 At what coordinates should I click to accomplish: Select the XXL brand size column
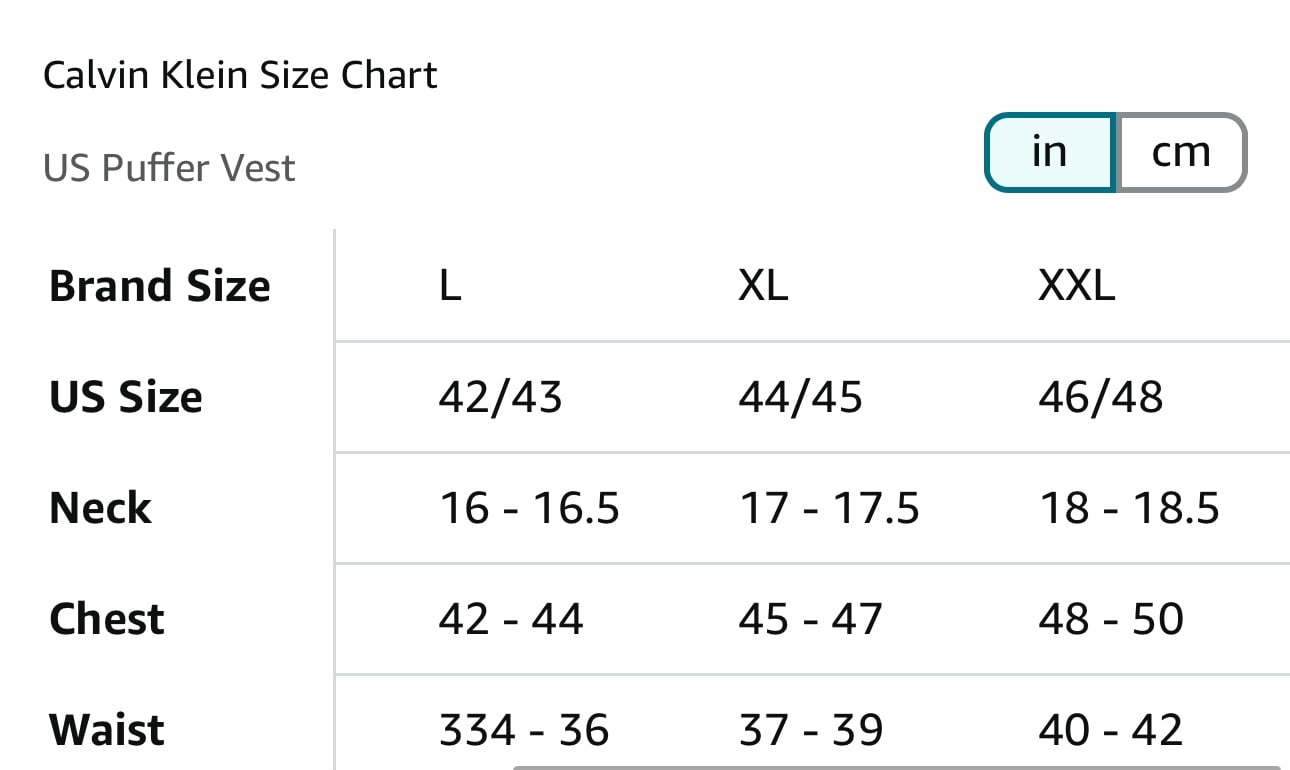coord(1077,287)
